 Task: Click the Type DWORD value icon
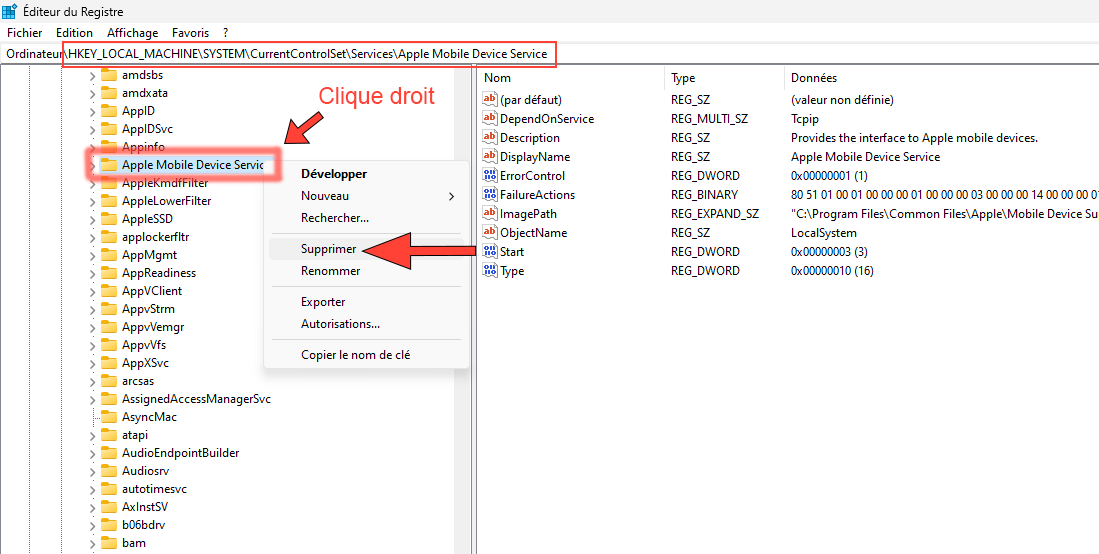[489, 270]
